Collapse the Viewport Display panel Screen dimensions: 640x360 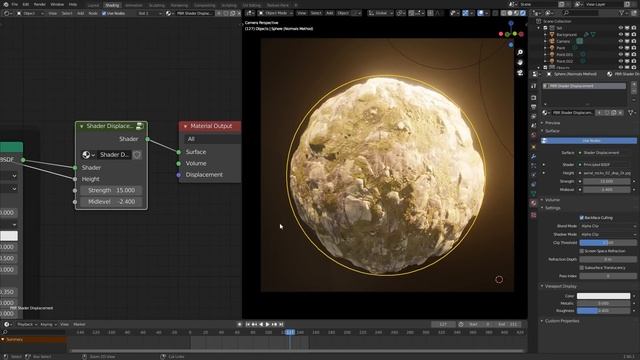click(x=558, y=286)
